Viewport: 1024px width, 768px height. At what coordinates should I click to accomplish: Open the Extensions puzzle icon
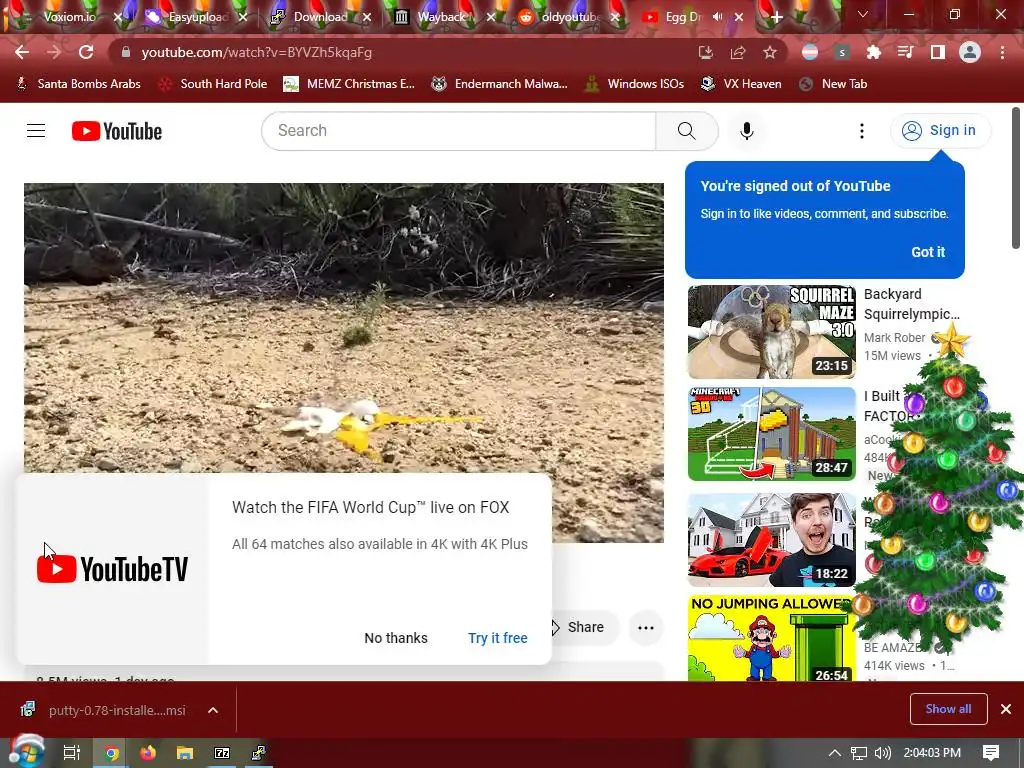pos(873,52)
